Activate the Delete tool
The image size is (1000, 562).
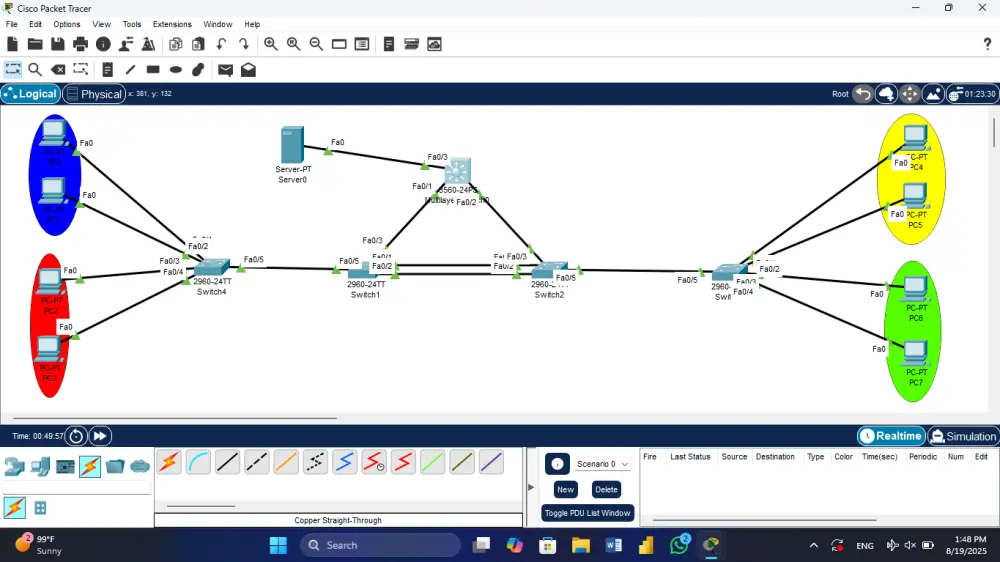[x=58, y=70]
